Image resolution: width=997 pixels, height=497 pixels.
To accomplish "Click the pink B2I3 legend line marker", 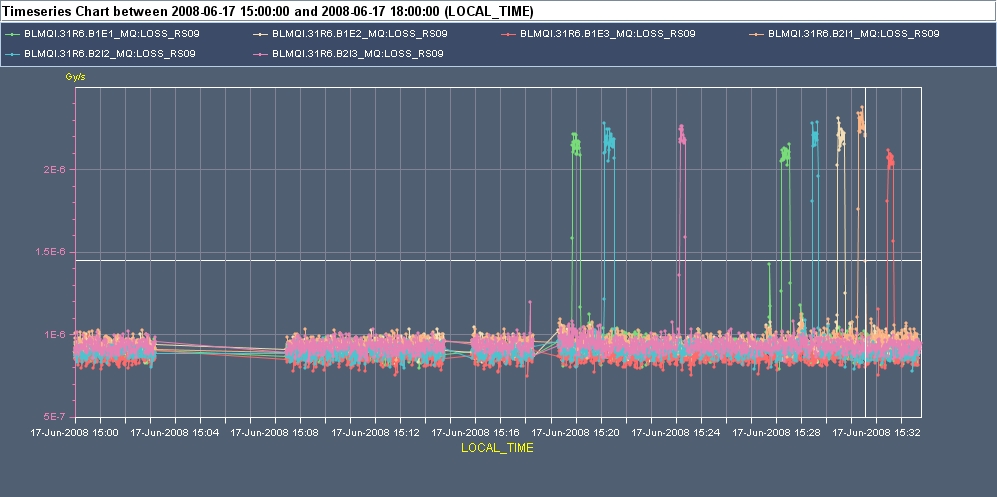I will point(260,53).
